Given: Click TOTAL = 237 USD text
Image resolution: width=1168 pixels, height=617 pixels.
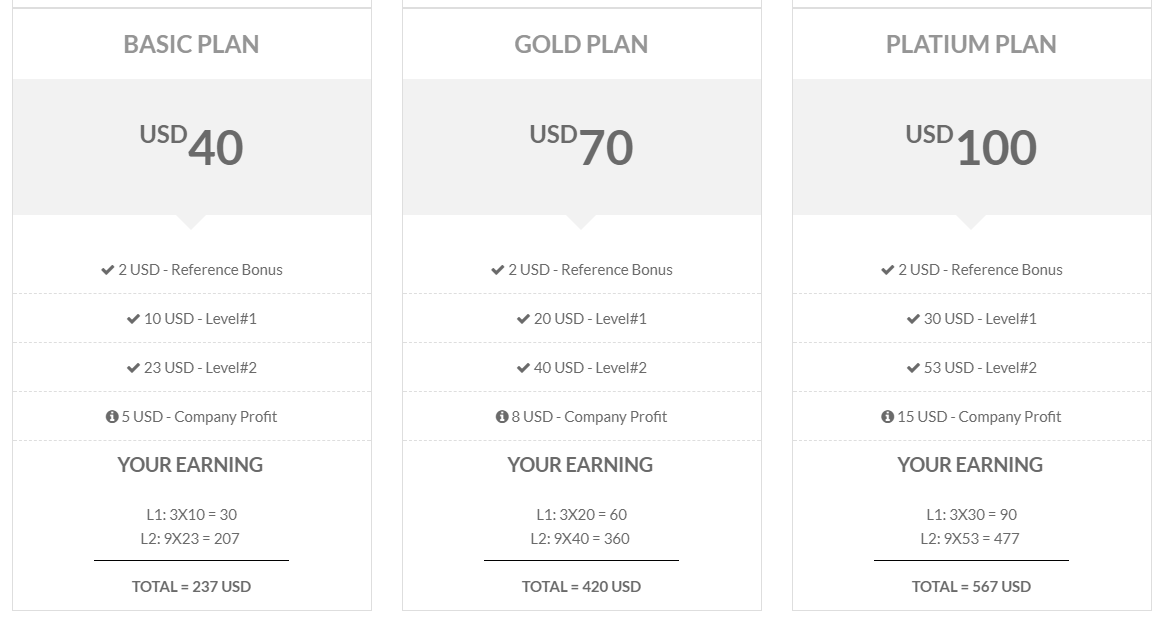Looking at the screenshot, I should tap(191, 586).
